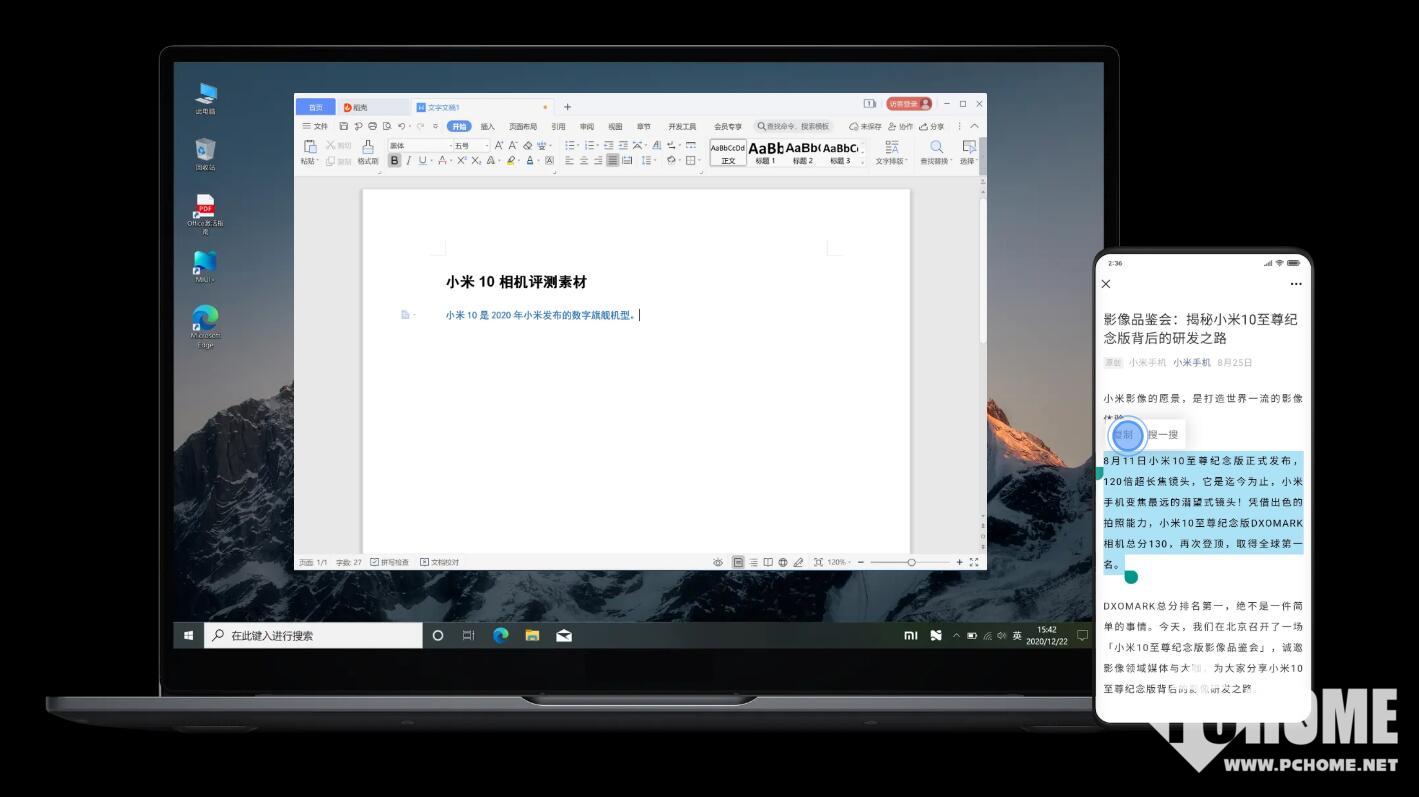The image size is (1419, 797).
Task: Click the save icon in the quick access bar
Action: 344,126
